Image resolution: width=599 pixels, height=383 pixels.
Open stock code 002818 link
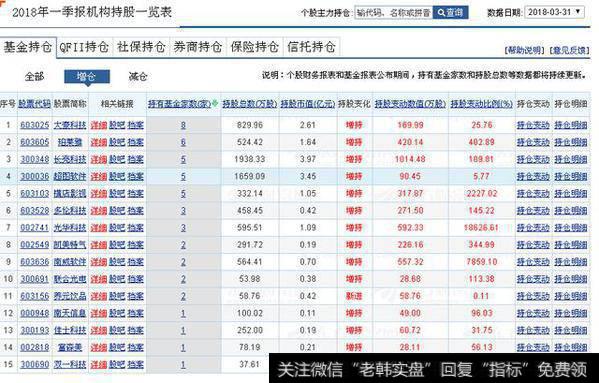coord(34,347)
